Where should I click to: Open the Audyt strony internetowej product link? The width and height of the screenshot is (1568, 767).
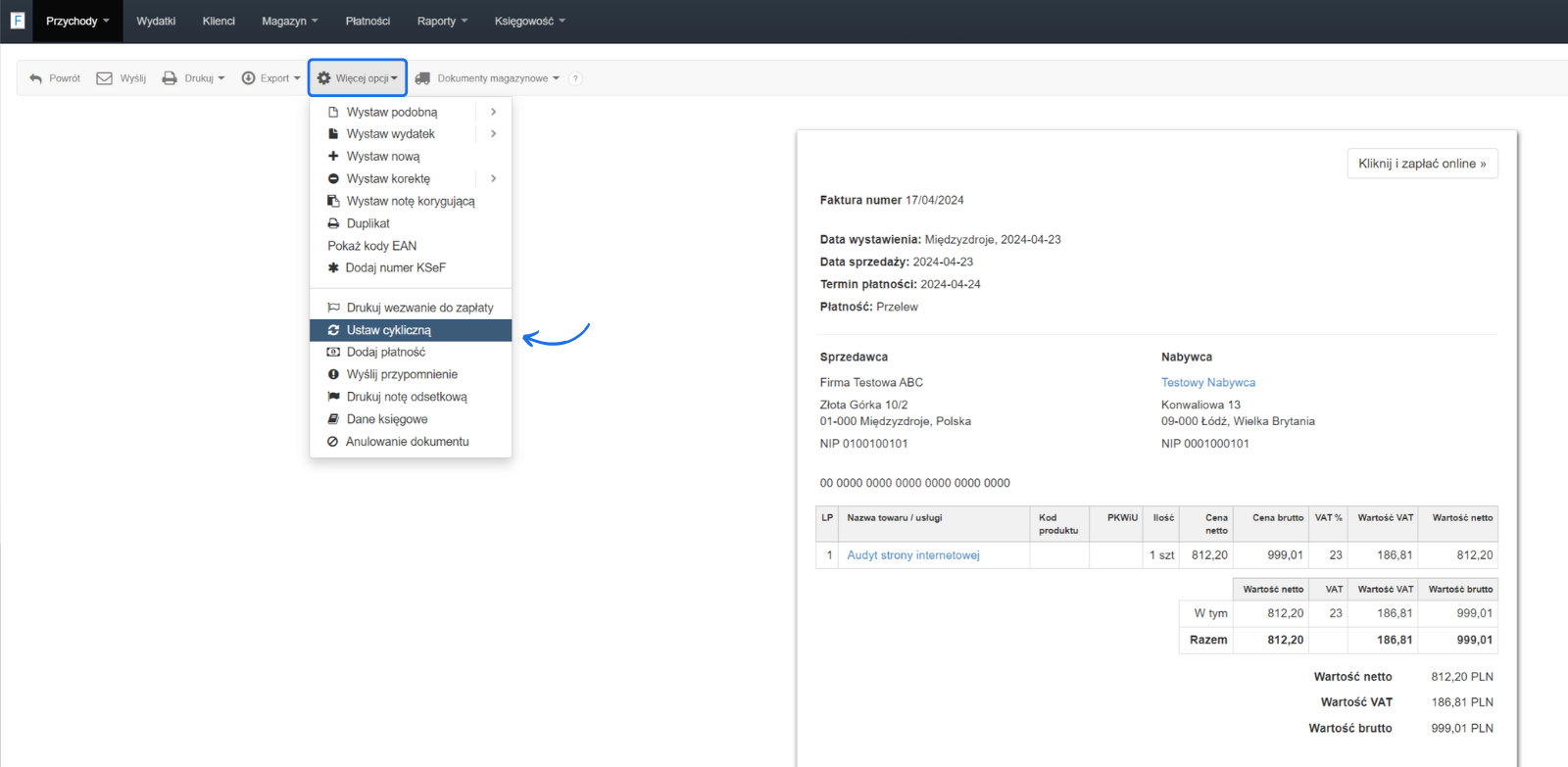[x=912, y=555]
